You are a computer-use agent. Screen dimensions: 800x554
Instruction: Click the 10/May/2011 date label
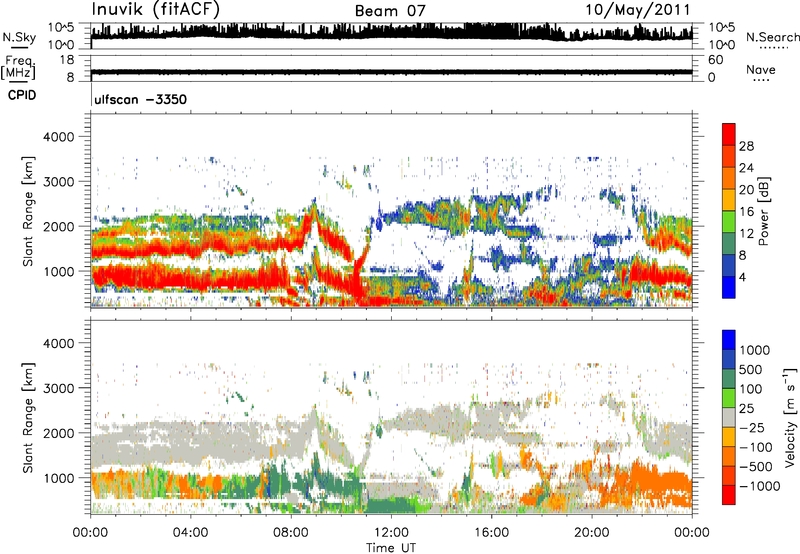pos(637,10)
